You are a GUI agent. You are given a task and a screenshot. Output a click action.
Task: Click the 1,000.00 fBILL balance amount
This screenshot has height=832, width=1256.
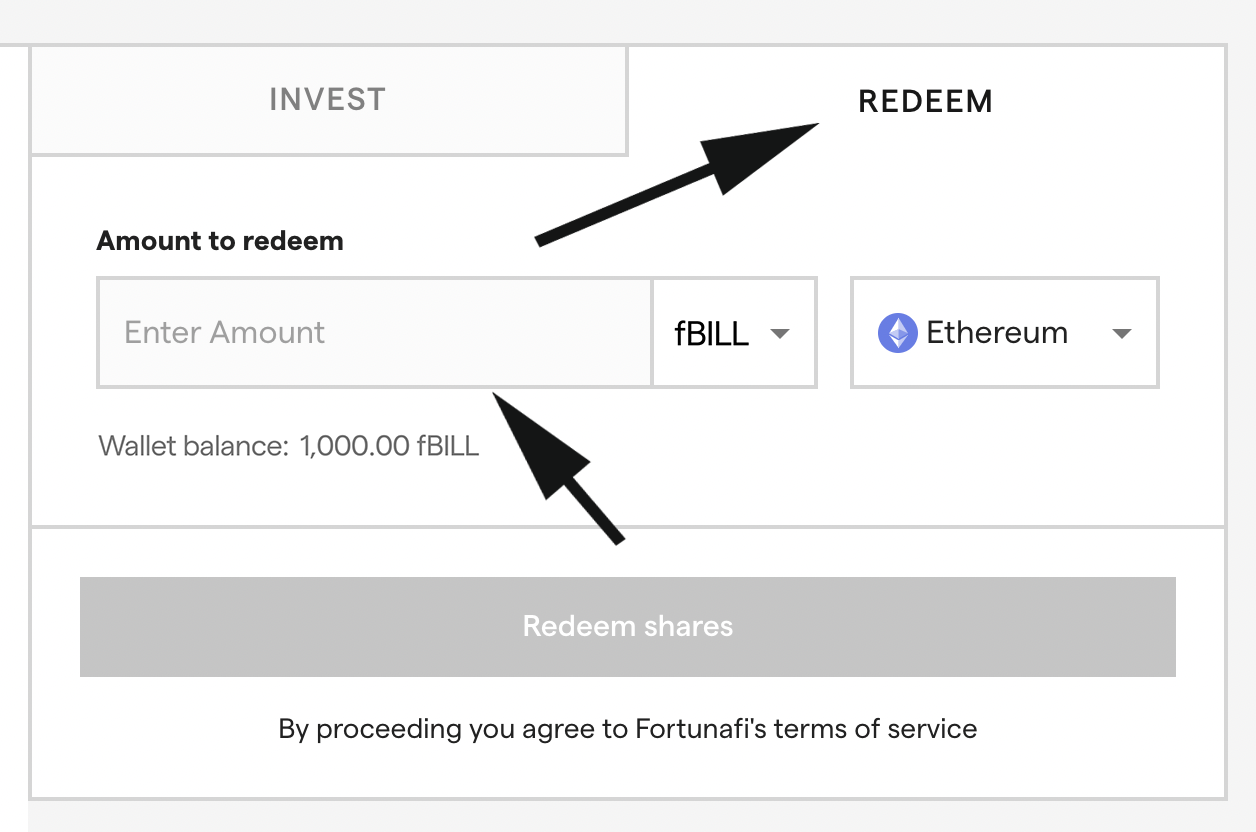coord(389,445)
